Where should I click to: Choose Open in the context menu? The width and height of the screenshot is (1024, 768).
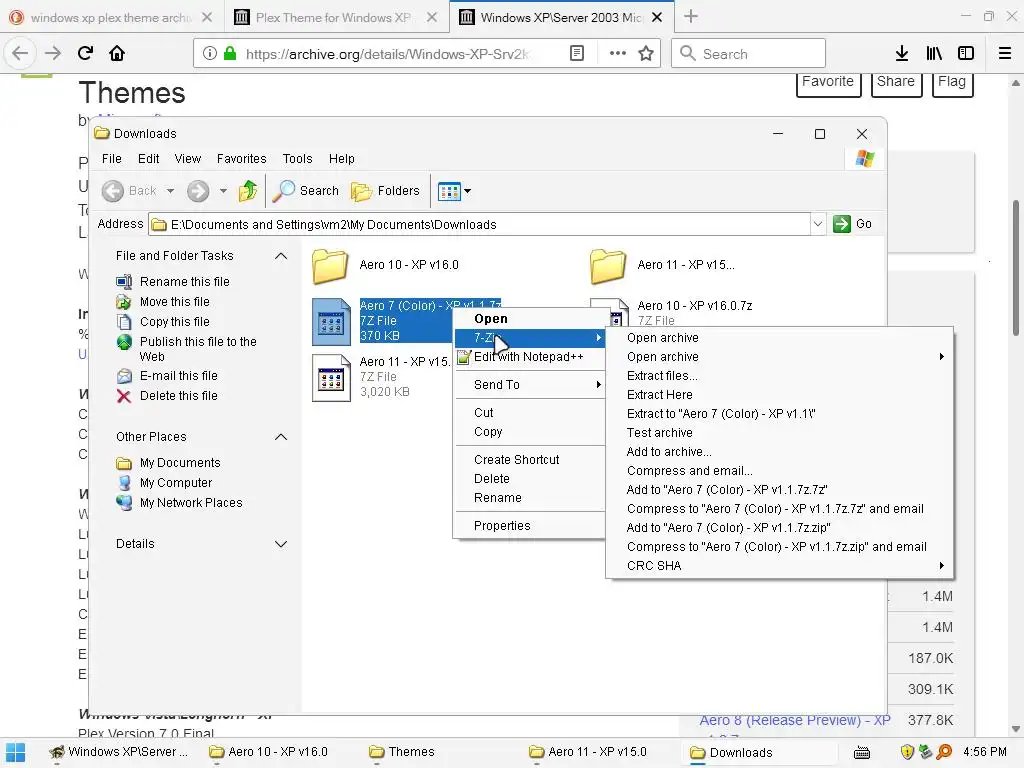(x=530, y=319)
